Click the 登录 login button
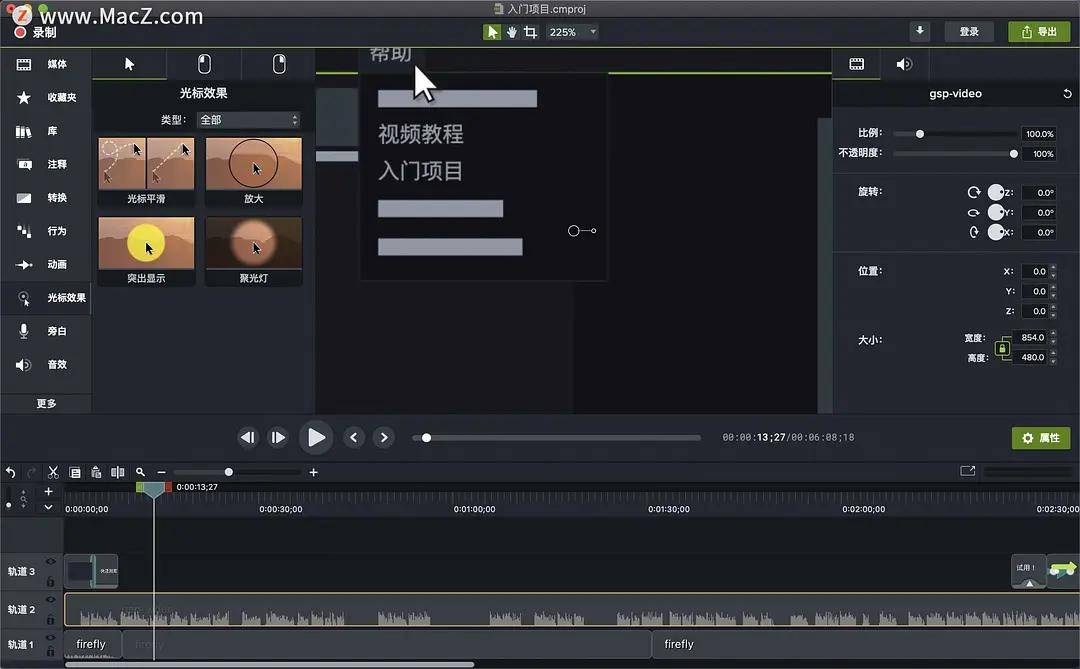Image resolution: width=1080 pixels, height=669 pixels. click(x=969, y=32)
